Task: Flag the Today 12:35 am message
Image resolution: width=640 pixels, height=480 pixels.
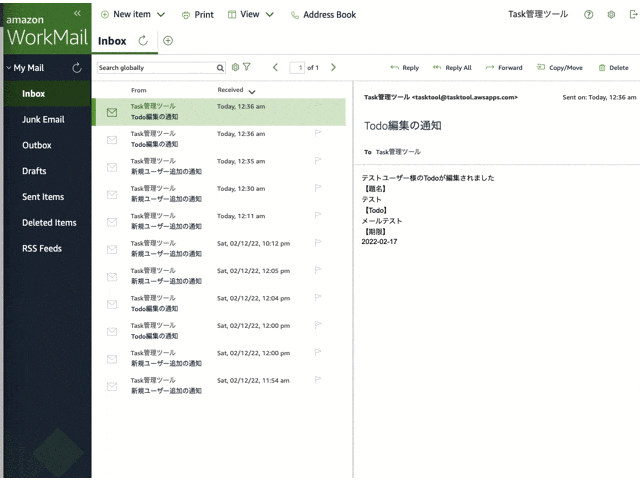Action: tap(318, 160)
